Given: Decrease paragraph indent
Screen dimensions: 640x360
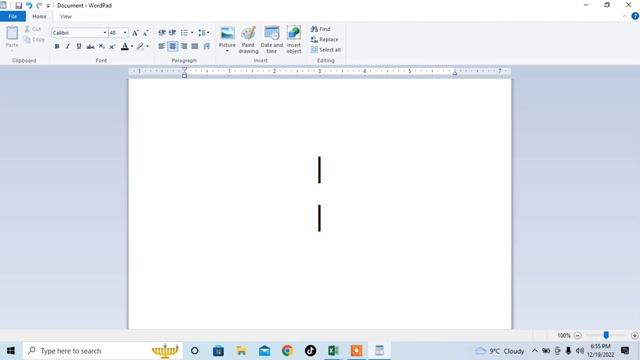Looking at the screenshot, I should pos(162,33).
